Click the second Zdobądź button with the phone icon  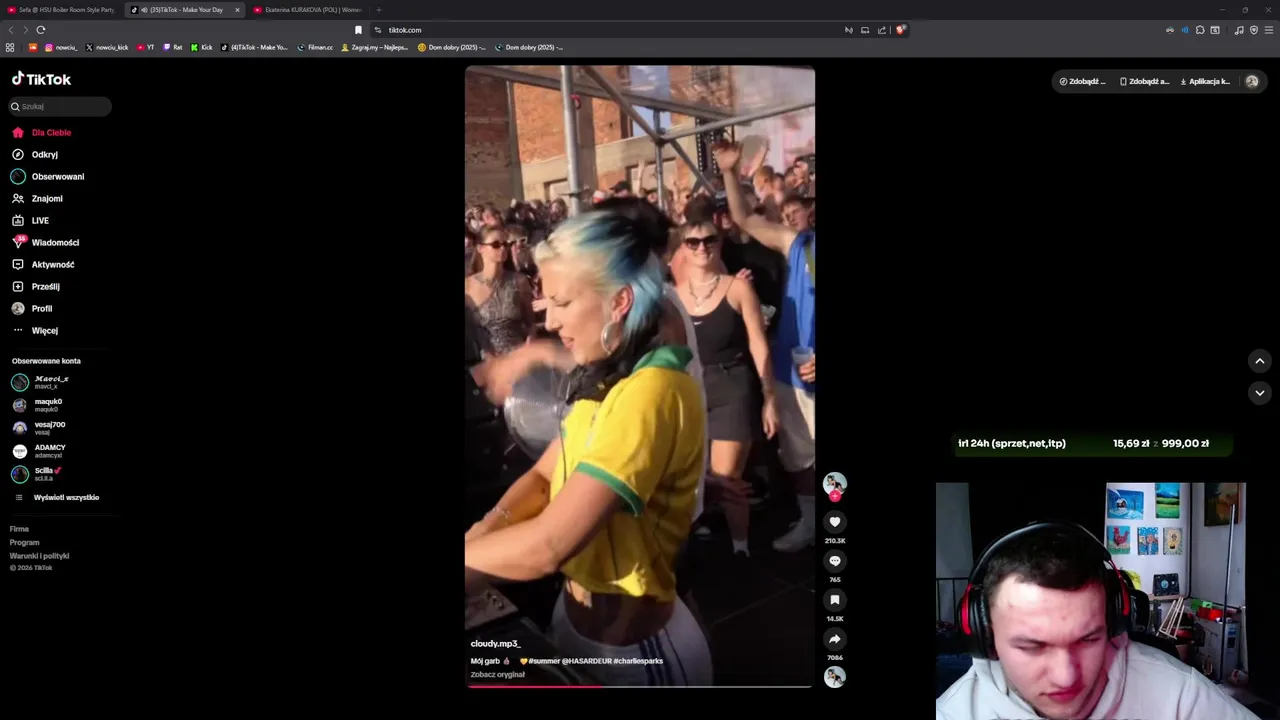(1144, 81)
